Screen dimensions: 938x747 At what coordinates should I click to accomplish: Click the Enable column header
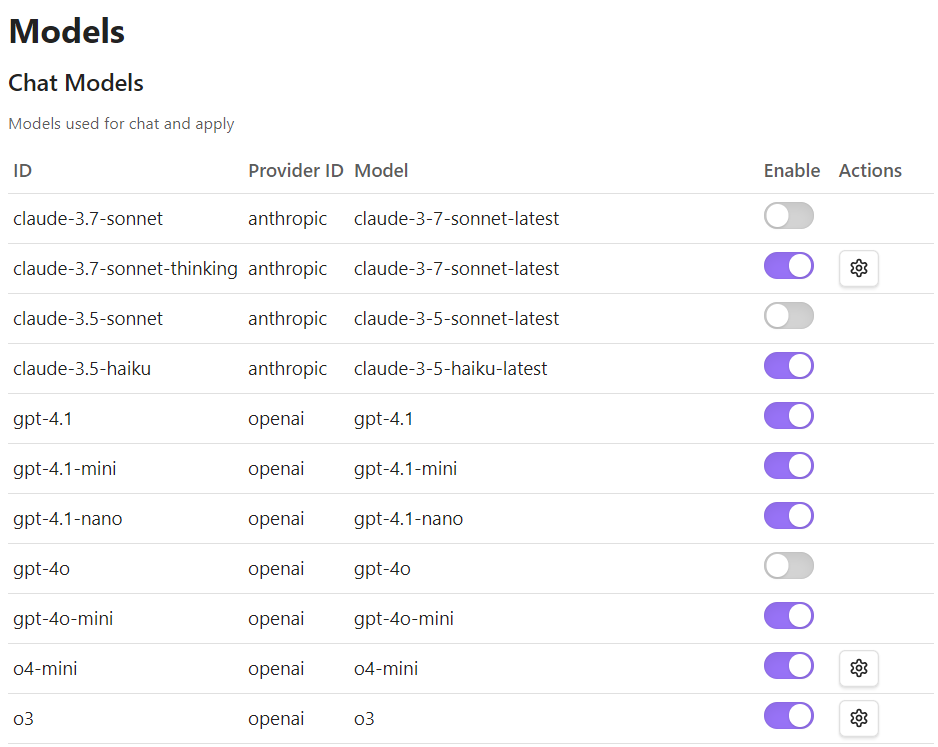[791, 170]
